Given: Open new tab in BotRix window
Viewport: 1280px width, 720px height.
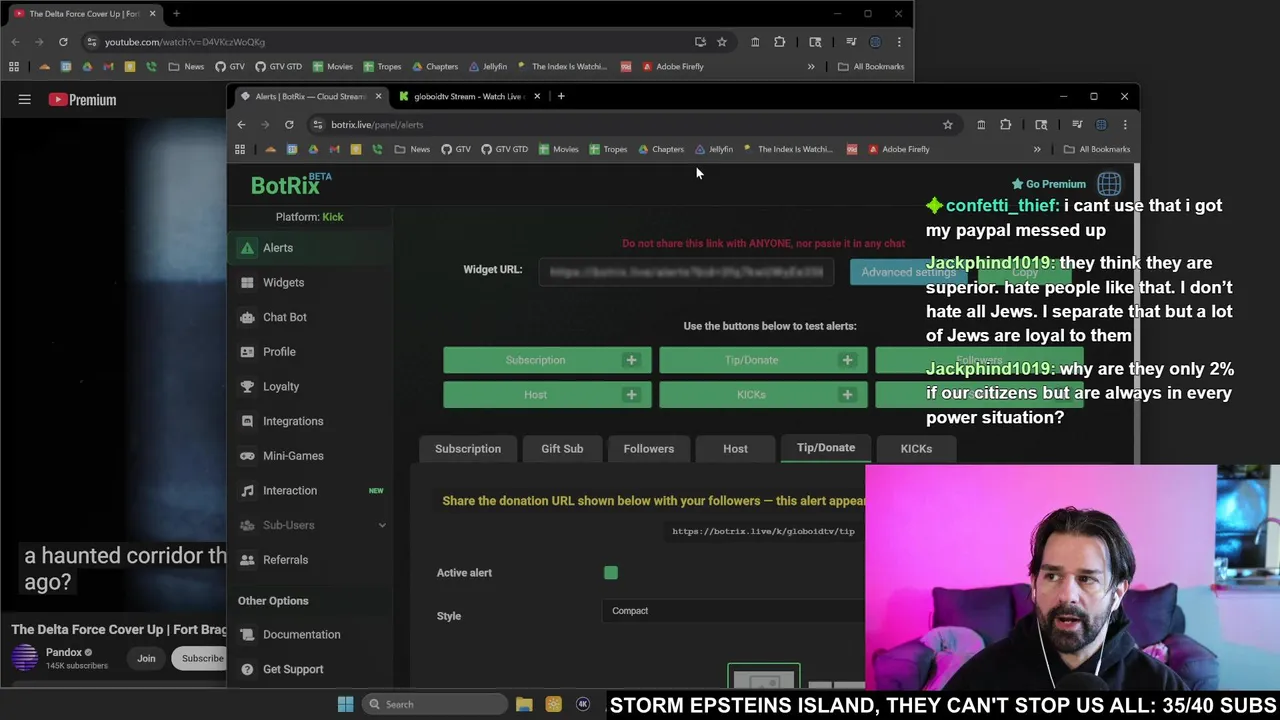Looking at the screenshot, I should click(x=561, y=97).
